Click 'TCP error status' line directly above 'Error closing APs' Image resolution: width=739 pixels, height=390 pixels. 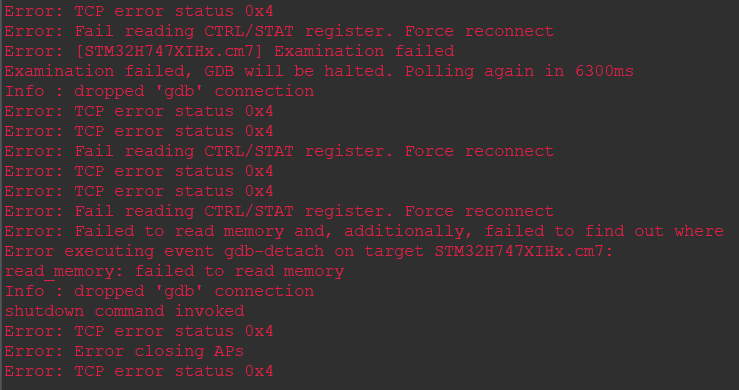coord(139,331)
